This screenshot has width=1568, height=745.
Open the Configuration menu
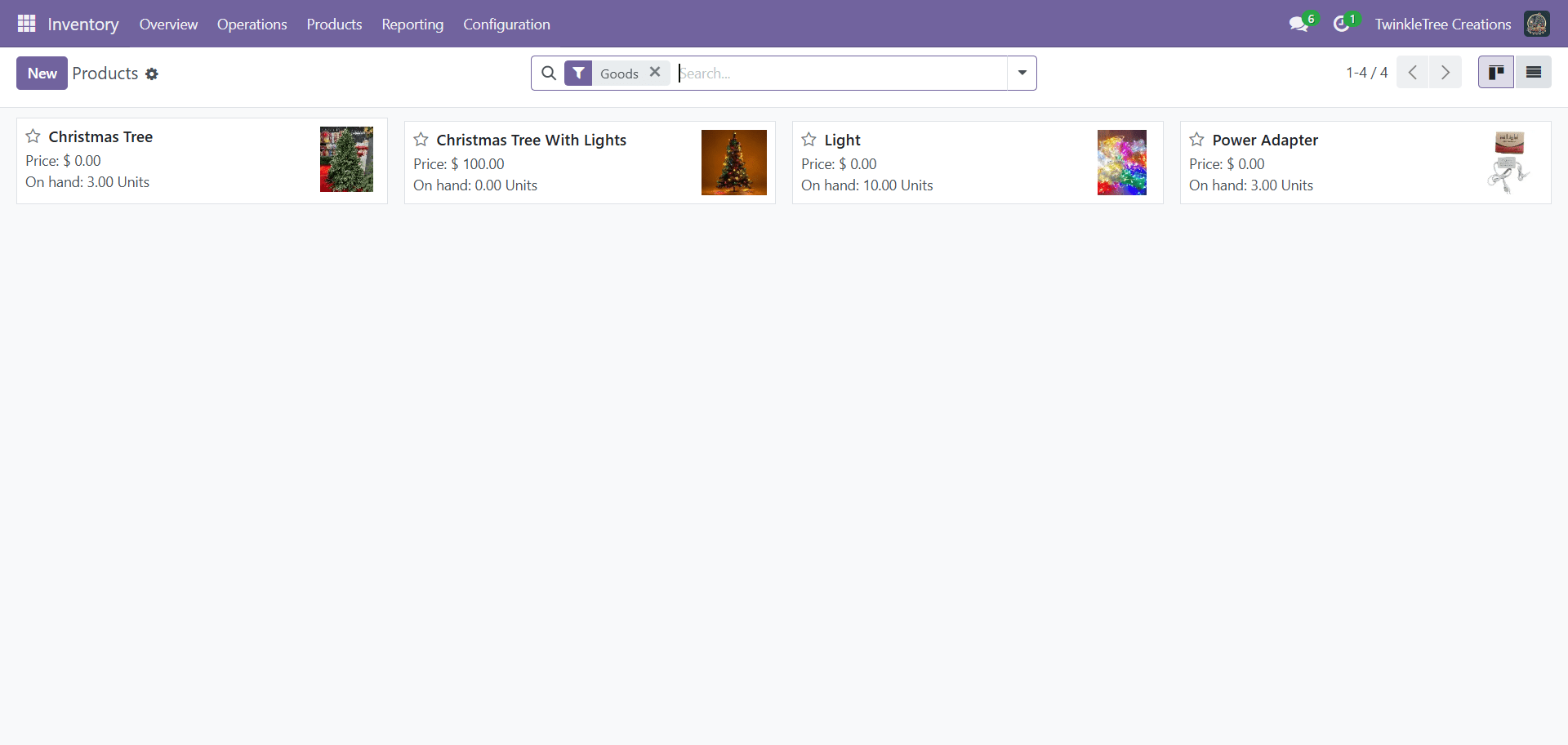[506, 24]
